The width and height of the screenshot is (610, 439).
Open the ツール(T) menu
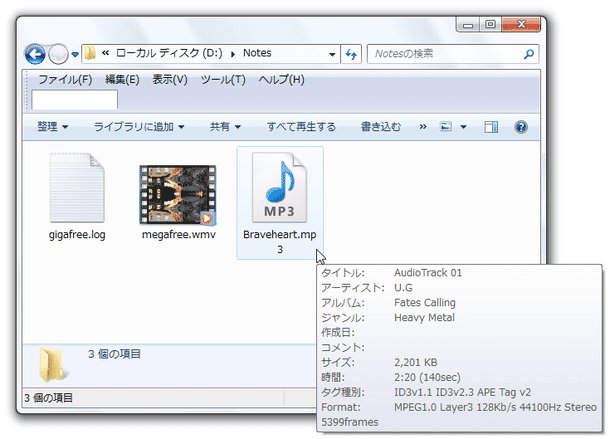coord(223,79)
